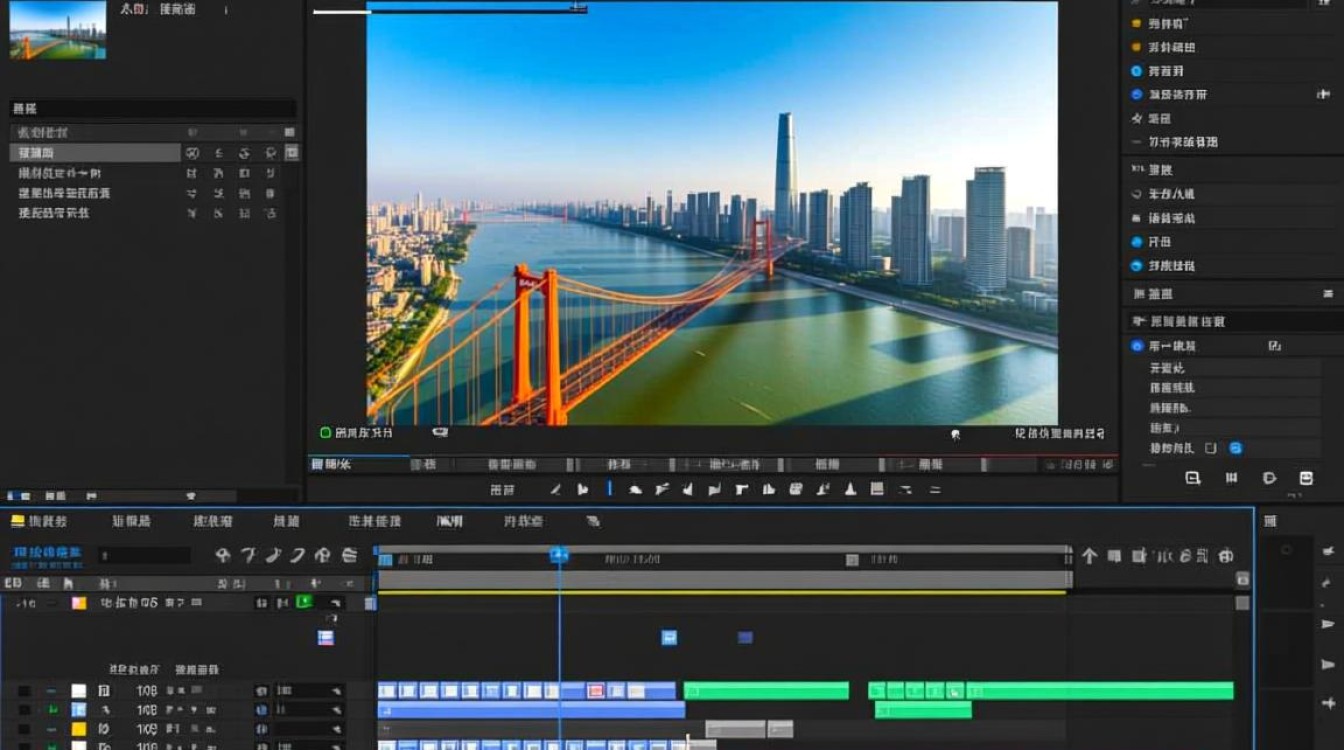Image resolution: width=1344 pixels, height=750 pixels.
Task: Click the yellow color label in the layer list
Action: (x=78, y=729)
